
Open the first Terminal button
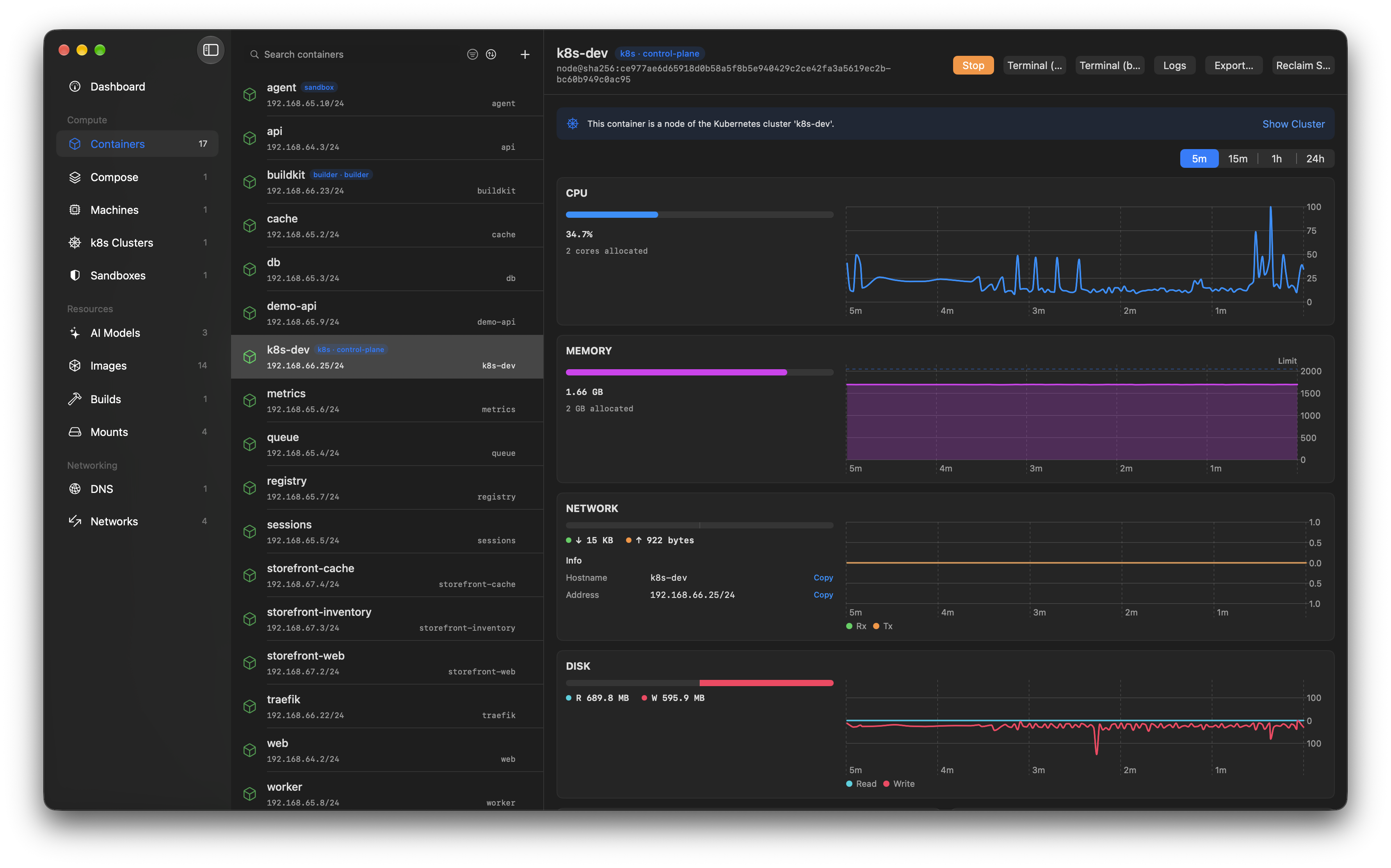click(1035, 66)
